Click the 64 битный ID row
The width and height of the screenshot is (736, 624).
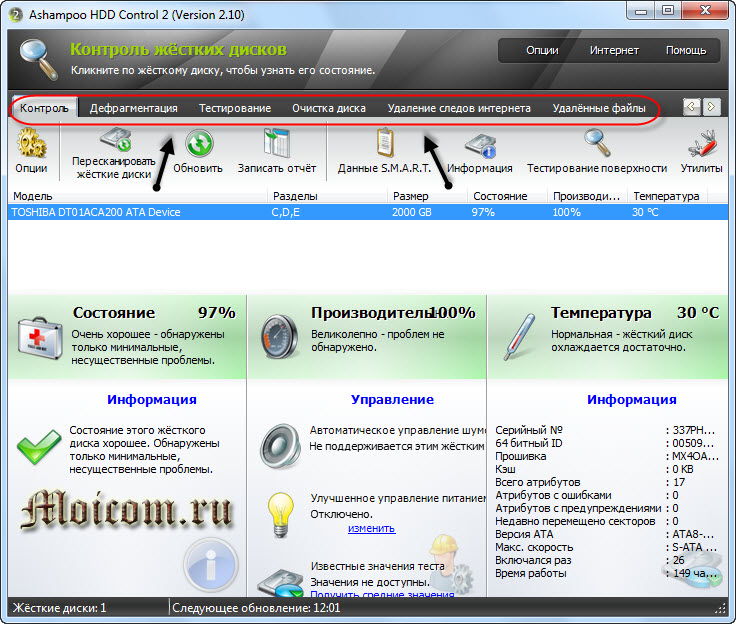[606, 443]
